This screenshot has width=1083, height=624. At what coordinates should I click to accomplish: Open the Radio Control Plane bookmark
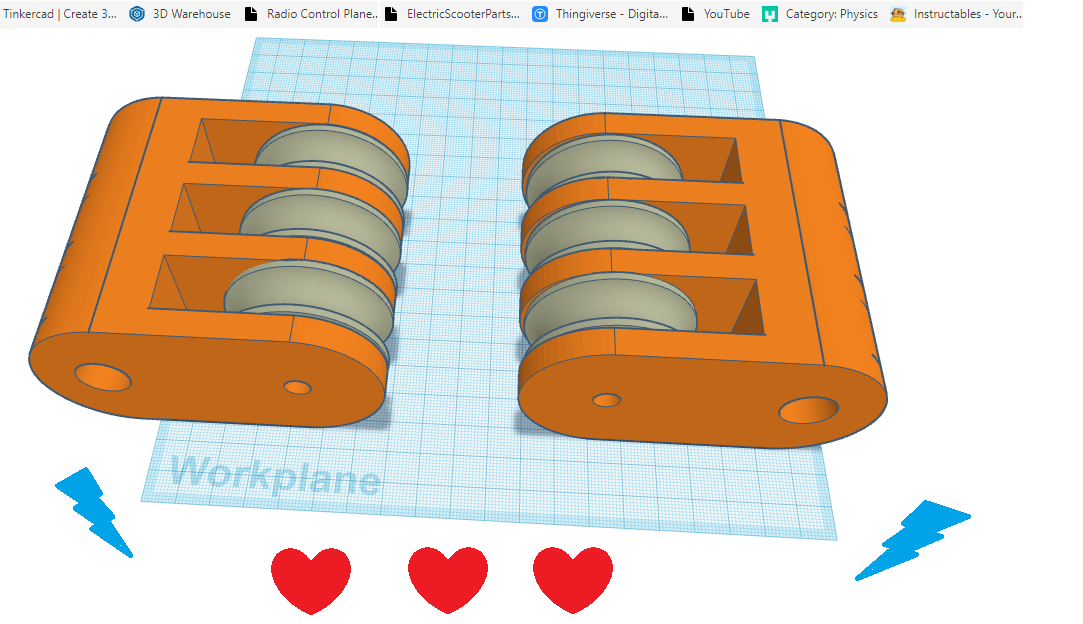pos(312,14)
